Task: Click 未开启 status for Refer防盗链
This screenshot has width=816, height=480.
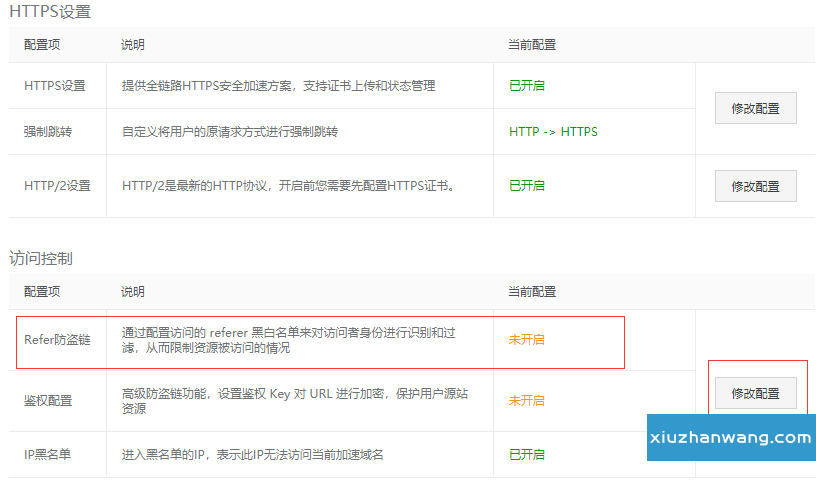Action: point(527,340)
